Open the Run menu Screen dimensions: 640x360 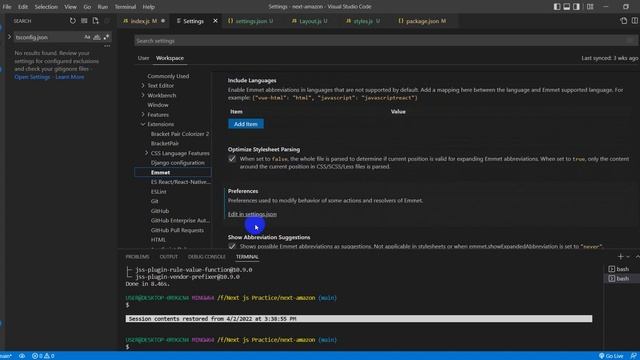tap(102, 7)
